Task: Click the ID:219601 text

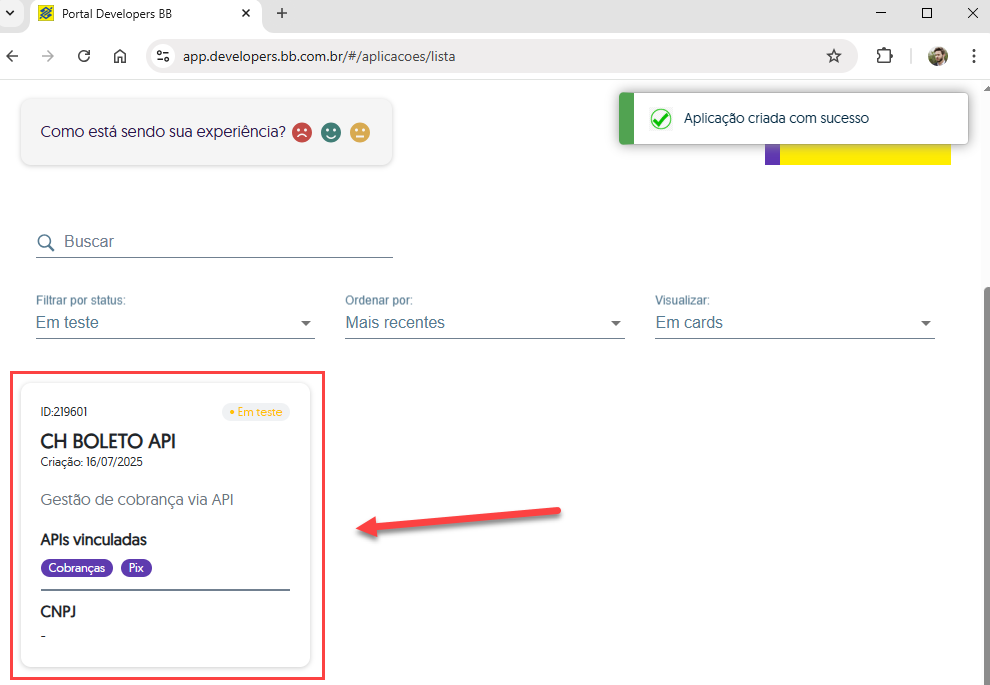Action: (x=64, y=412)
